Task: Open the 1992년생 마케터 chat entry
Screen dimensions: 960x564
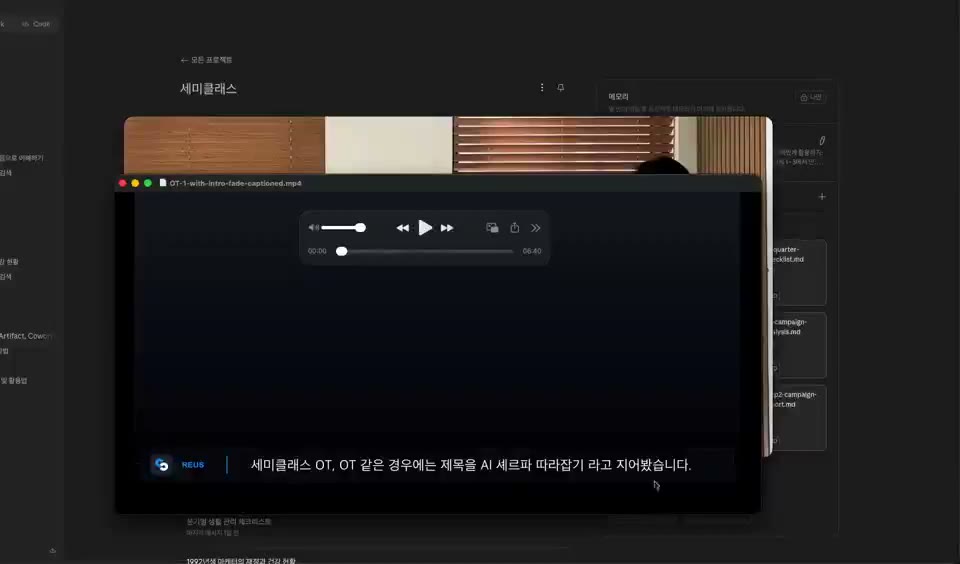Action: pos(241,560)
